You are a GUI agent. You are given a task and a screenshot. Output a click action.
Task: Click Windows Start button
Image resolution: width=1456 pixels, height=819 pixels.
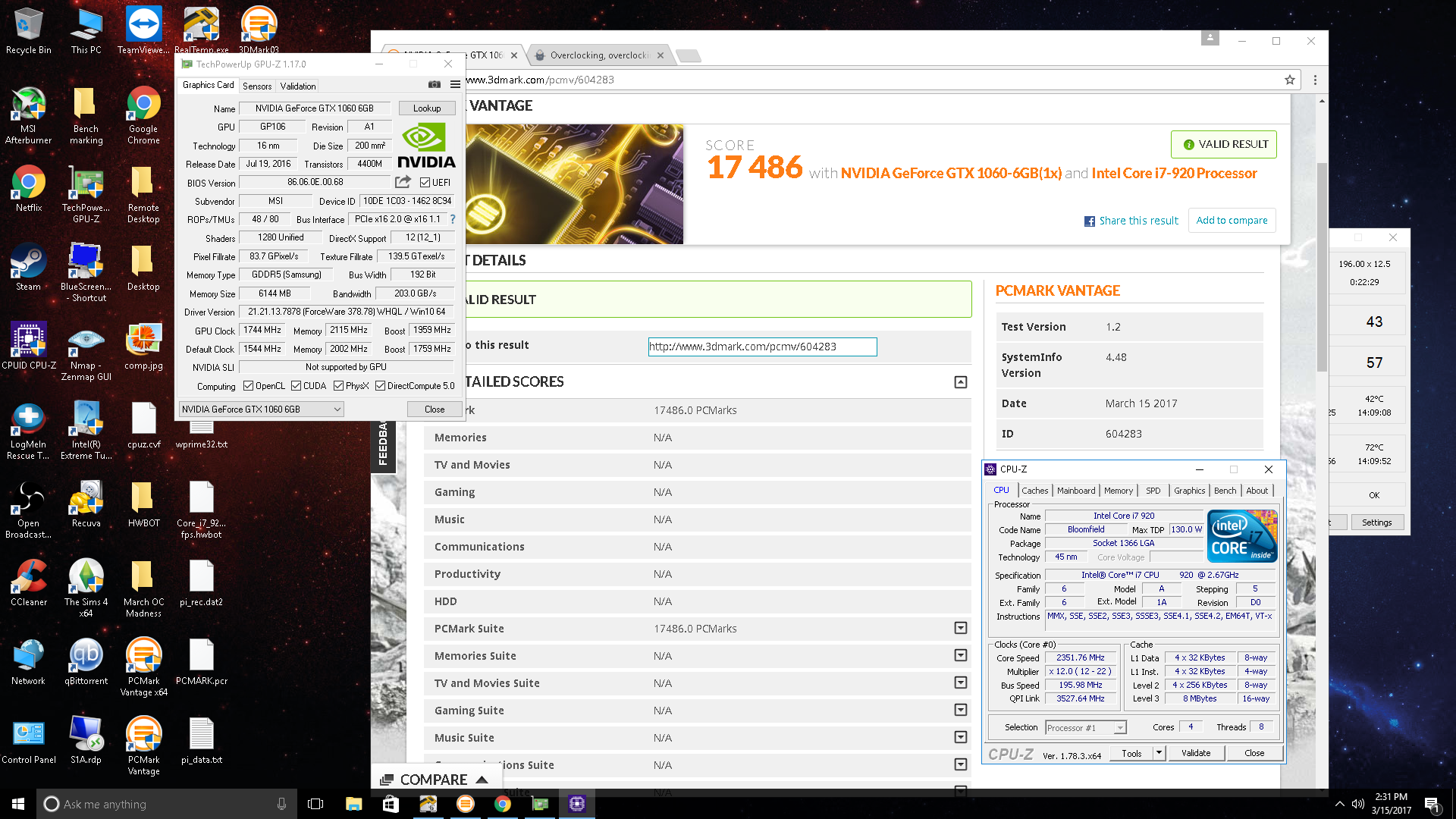point(18,804)
